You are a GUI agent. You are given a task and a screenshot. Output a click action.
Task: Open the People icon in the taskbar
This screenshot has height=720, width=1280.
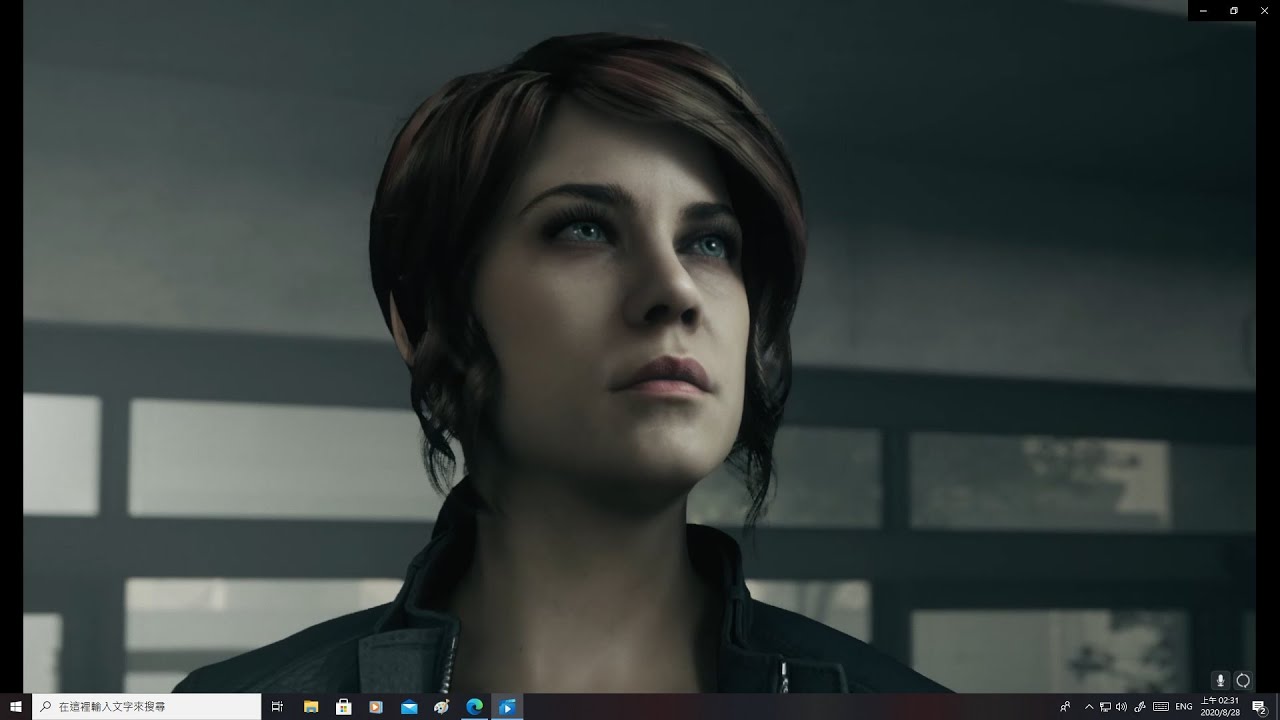[x=1065, y=706]
